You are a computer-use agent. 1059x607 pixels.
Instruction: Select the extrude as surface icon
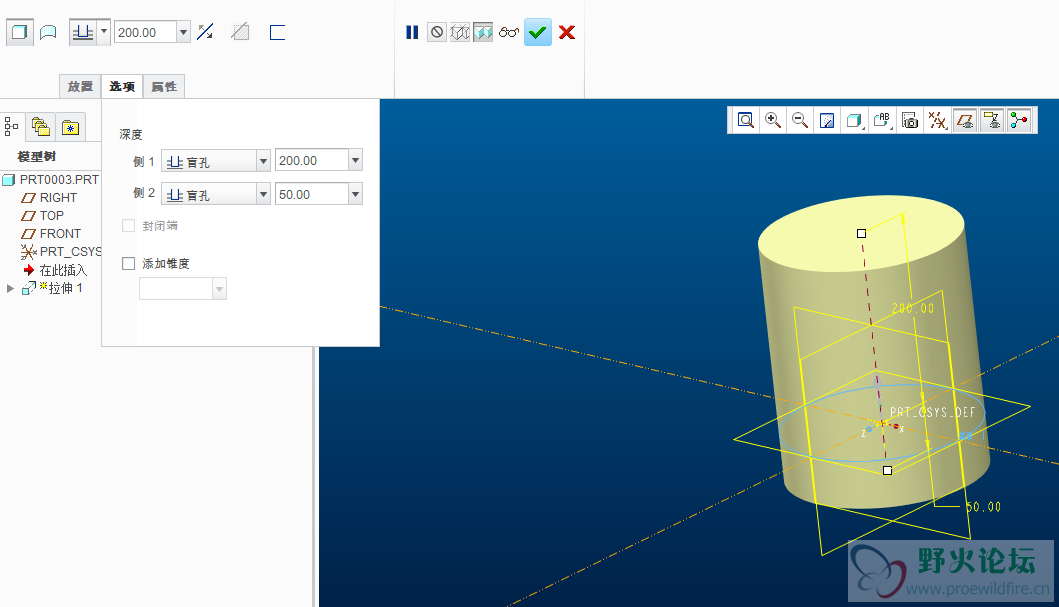point(48,32)
